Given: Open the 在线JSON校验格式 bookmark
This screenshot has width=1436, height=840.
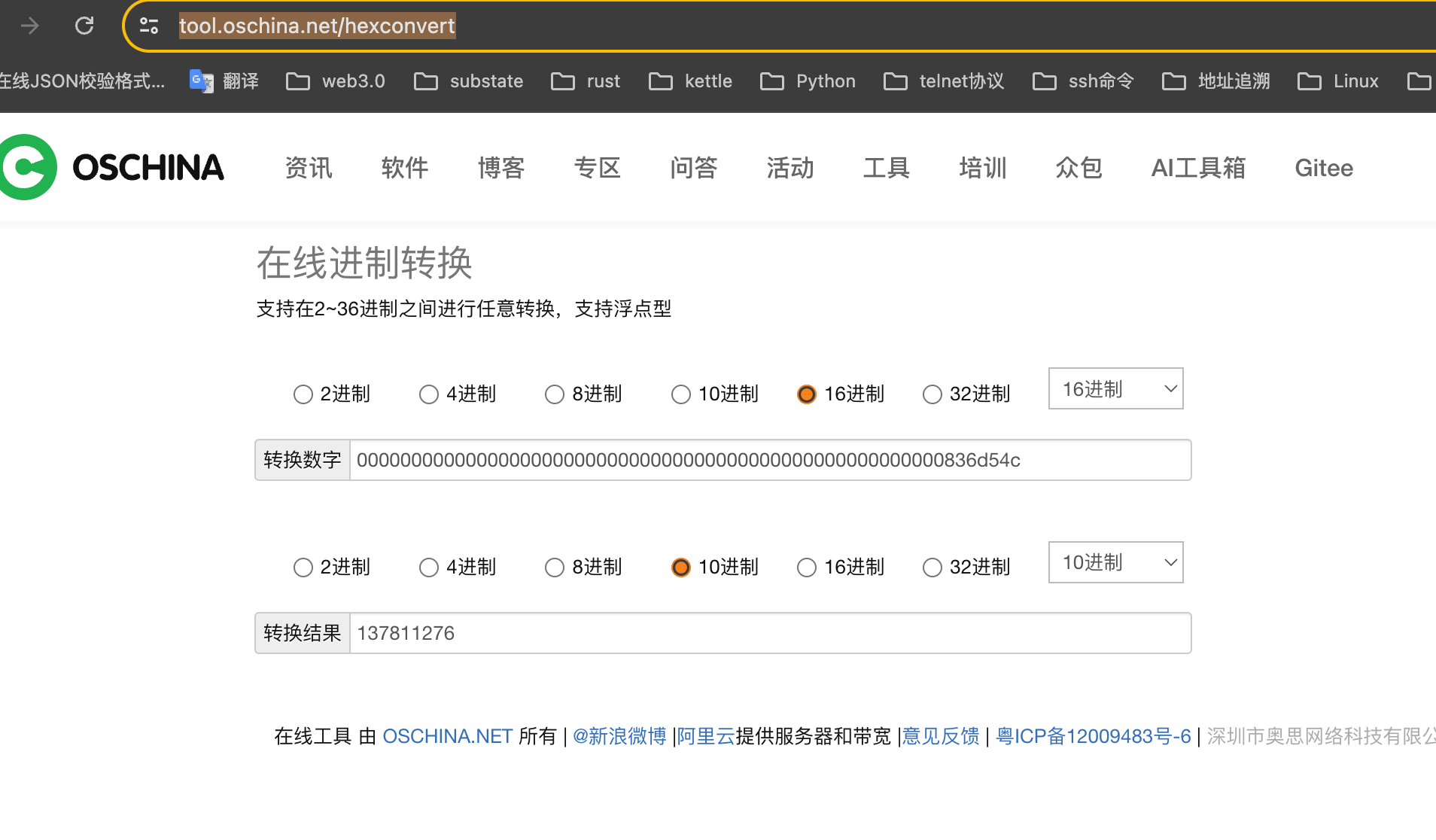Looking at the screenshot, I should coord(83,81).
